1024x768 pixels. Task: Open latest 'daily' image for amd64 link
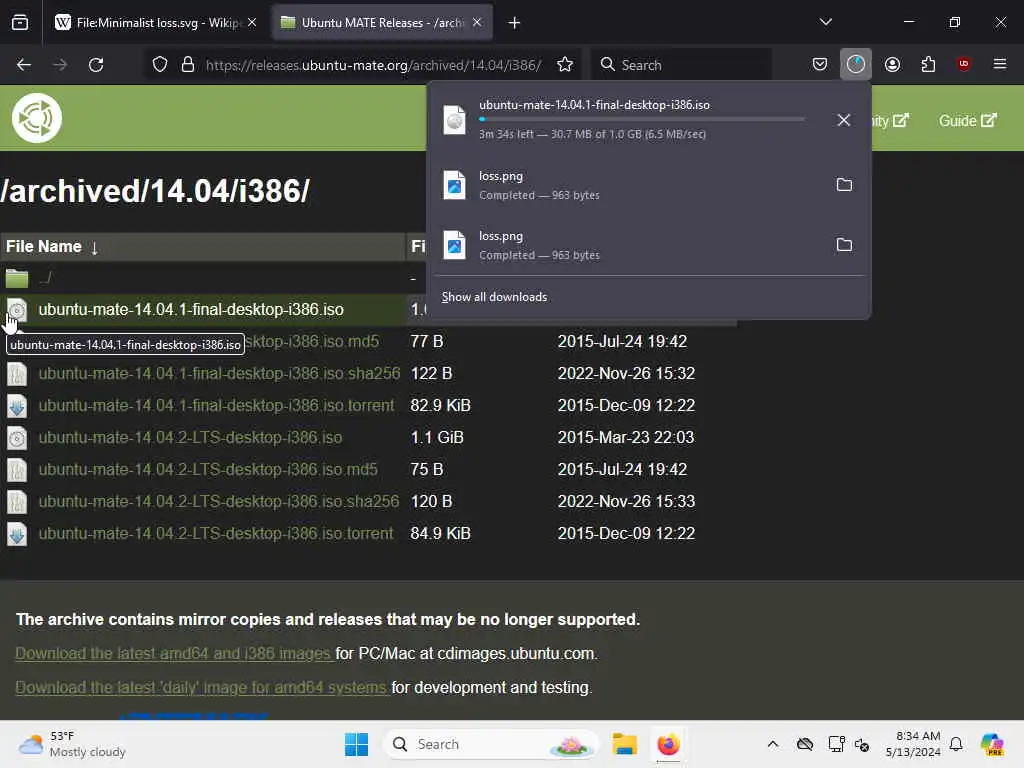(202, 688)
